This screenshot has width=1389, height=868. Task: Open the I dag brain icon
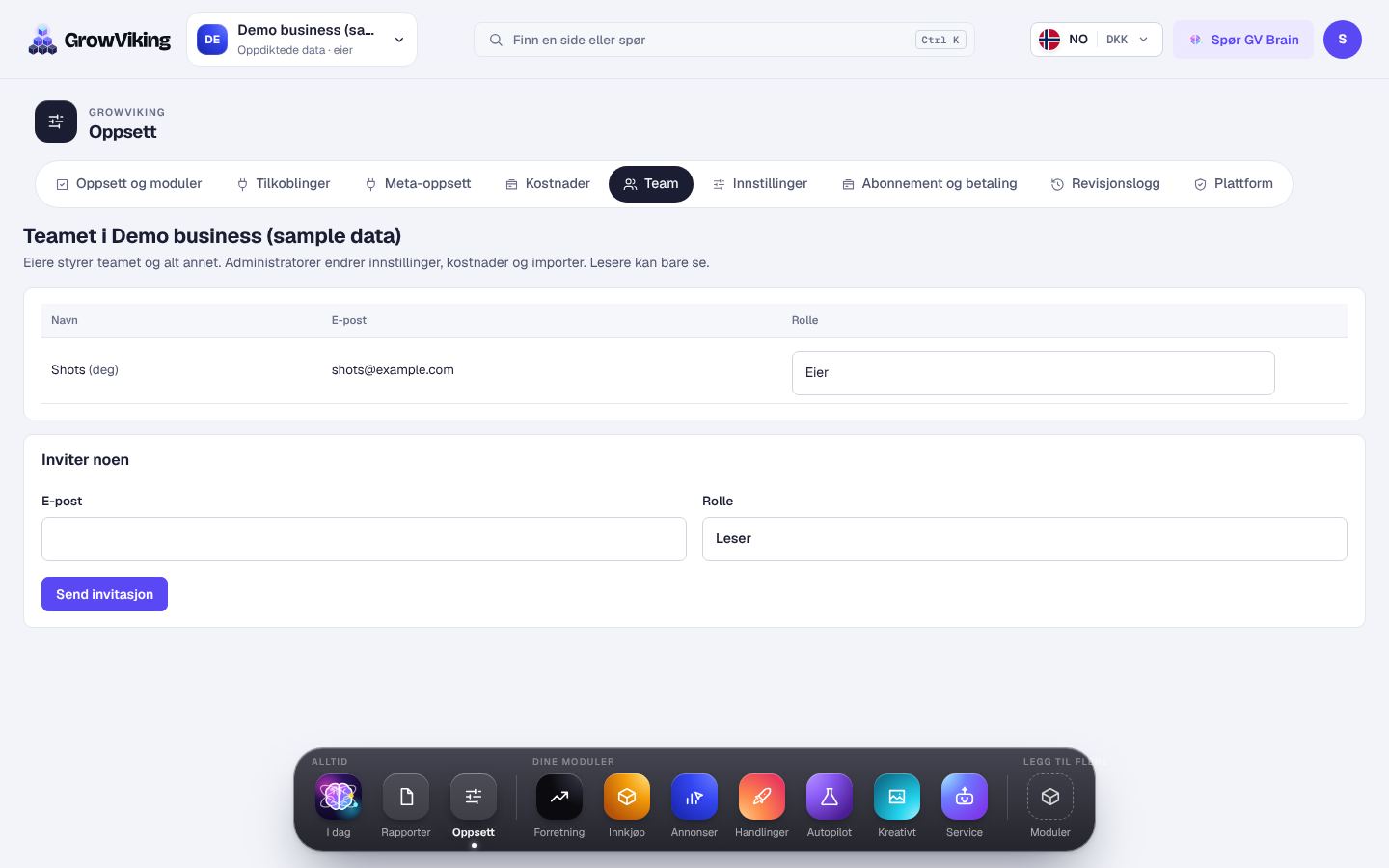point(339,797)
